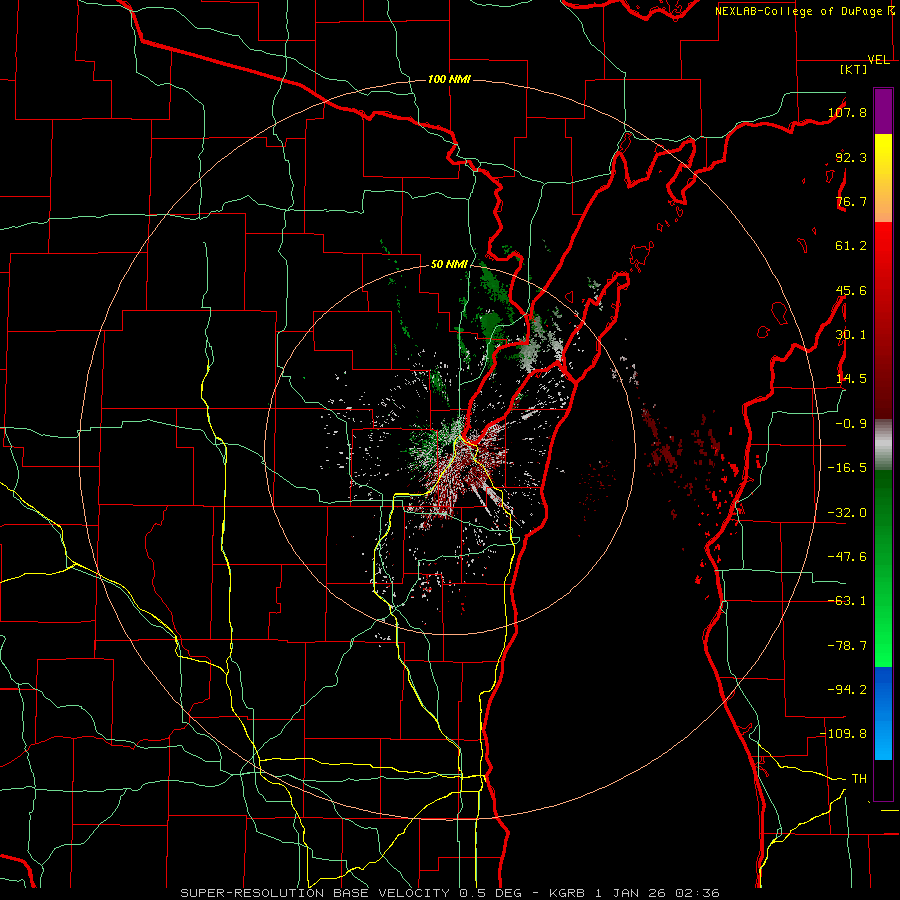Click the TH legend label
900x900 pixels.
click(859, 779)
